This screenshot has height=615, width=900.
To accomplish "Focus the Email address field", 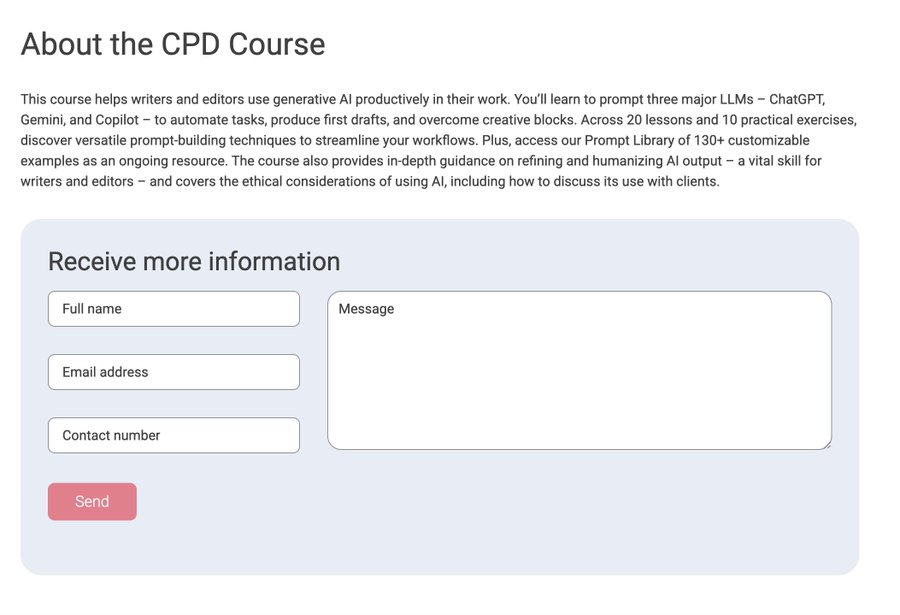I will 173,372.
